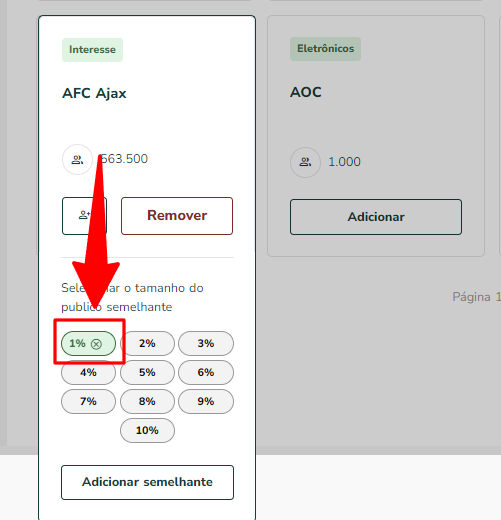Choose the 4% audience size option
Viewport: 501px width, 520px height.
[88, 372]
